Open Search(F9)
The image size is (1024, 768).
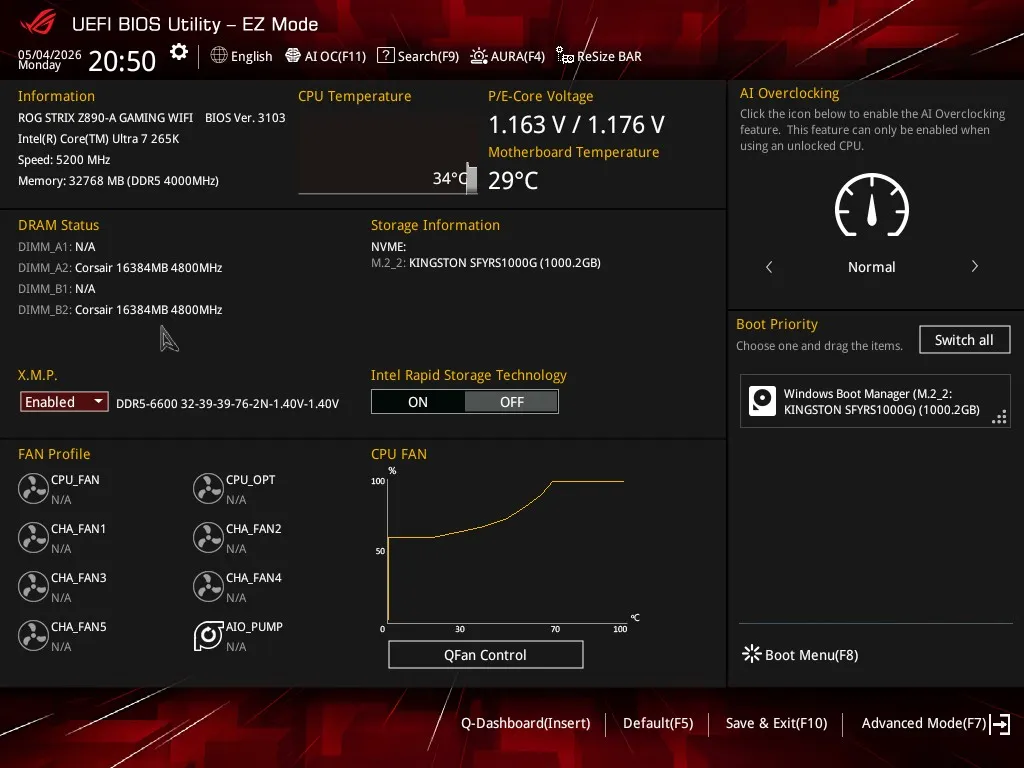(x=419, y=56)
